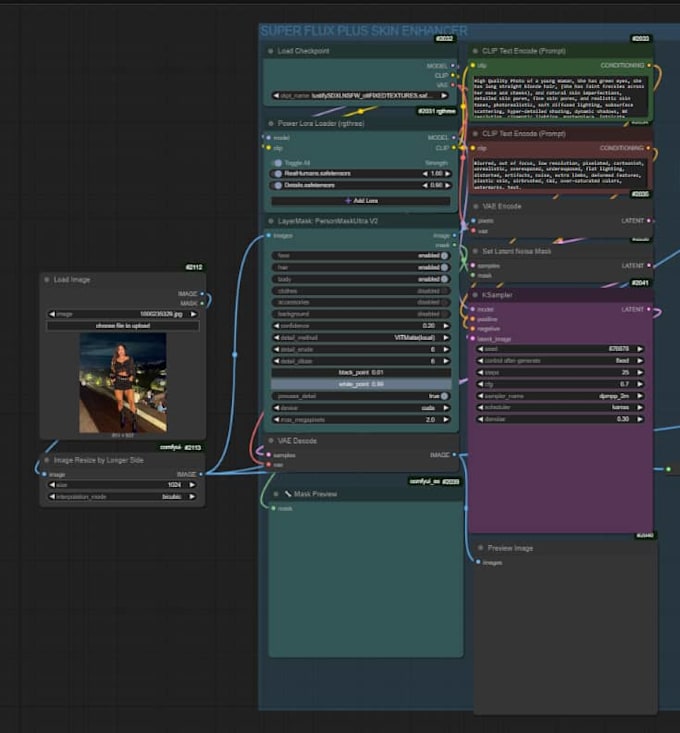
Task: Click the Add Lora button
Action: pos(361,201)
